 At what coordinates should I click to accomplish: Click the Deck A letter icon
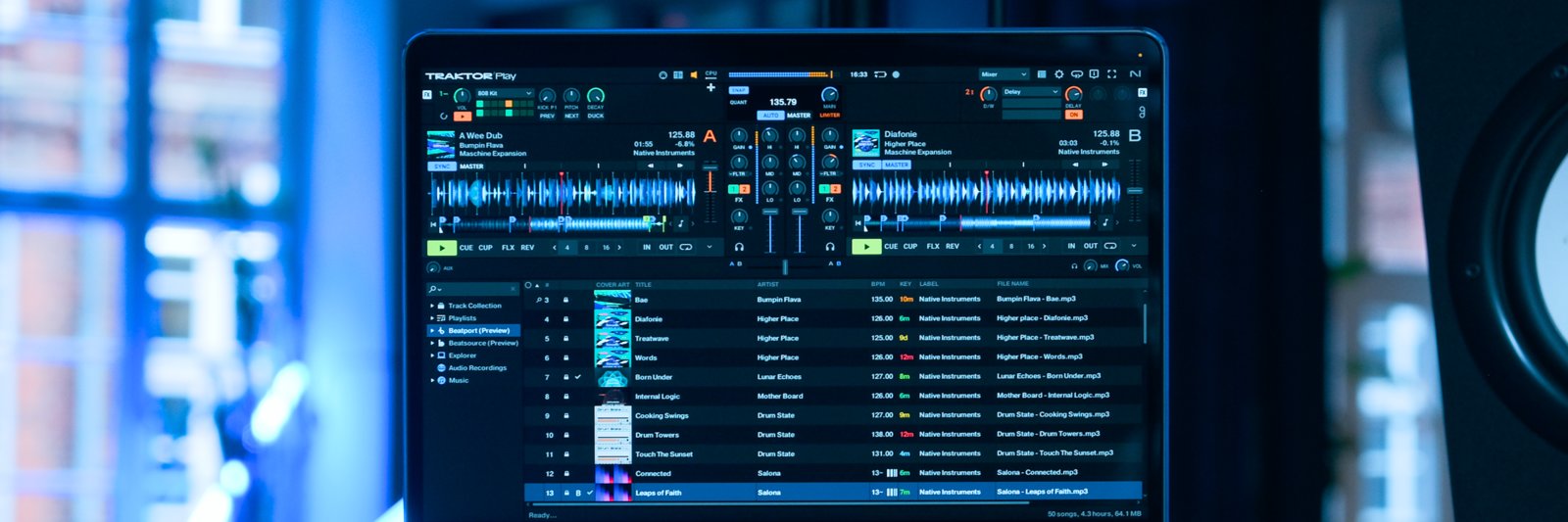pyautogui.click(x=710, y=136)
